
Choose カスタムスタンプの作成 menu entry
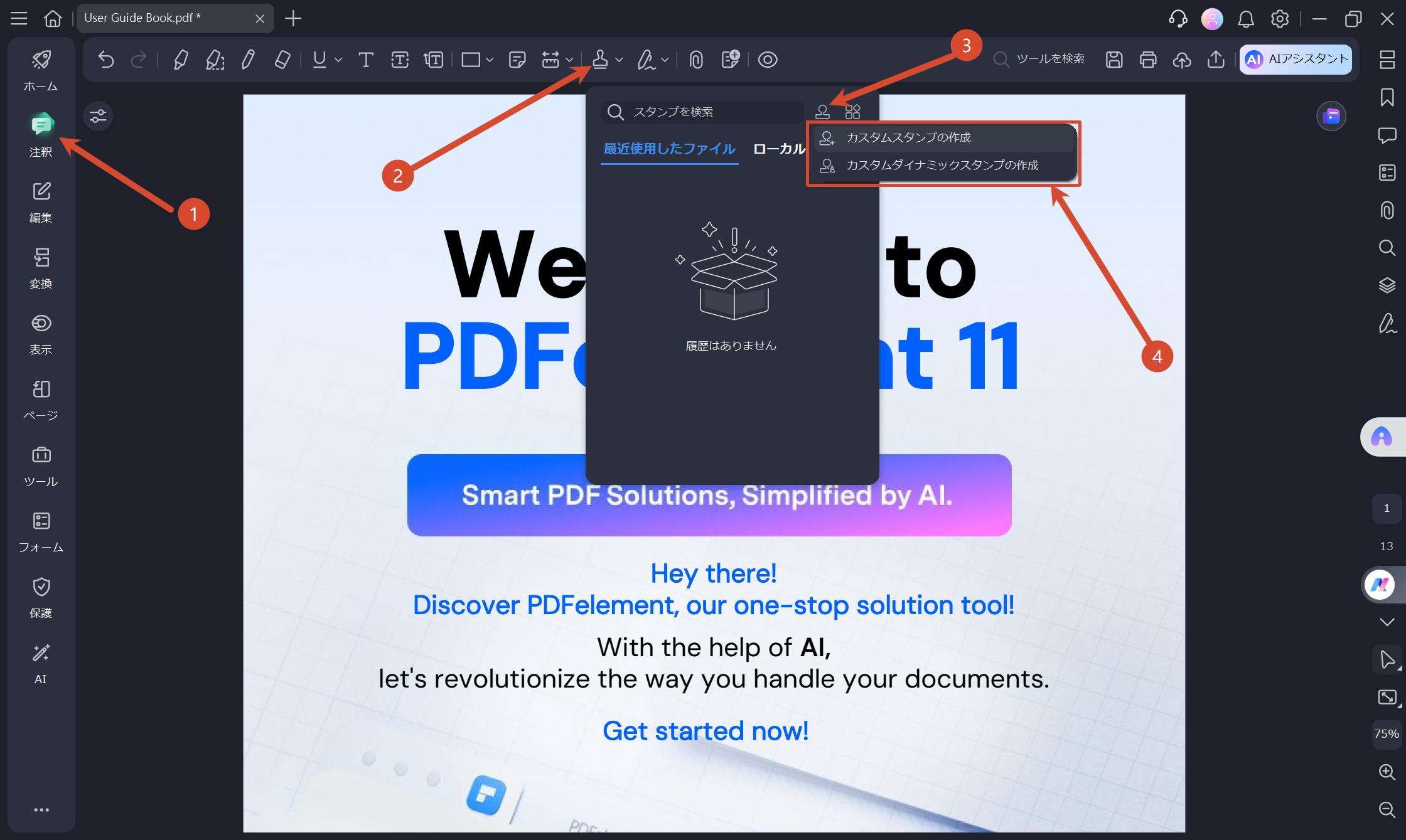coord(943,138)
